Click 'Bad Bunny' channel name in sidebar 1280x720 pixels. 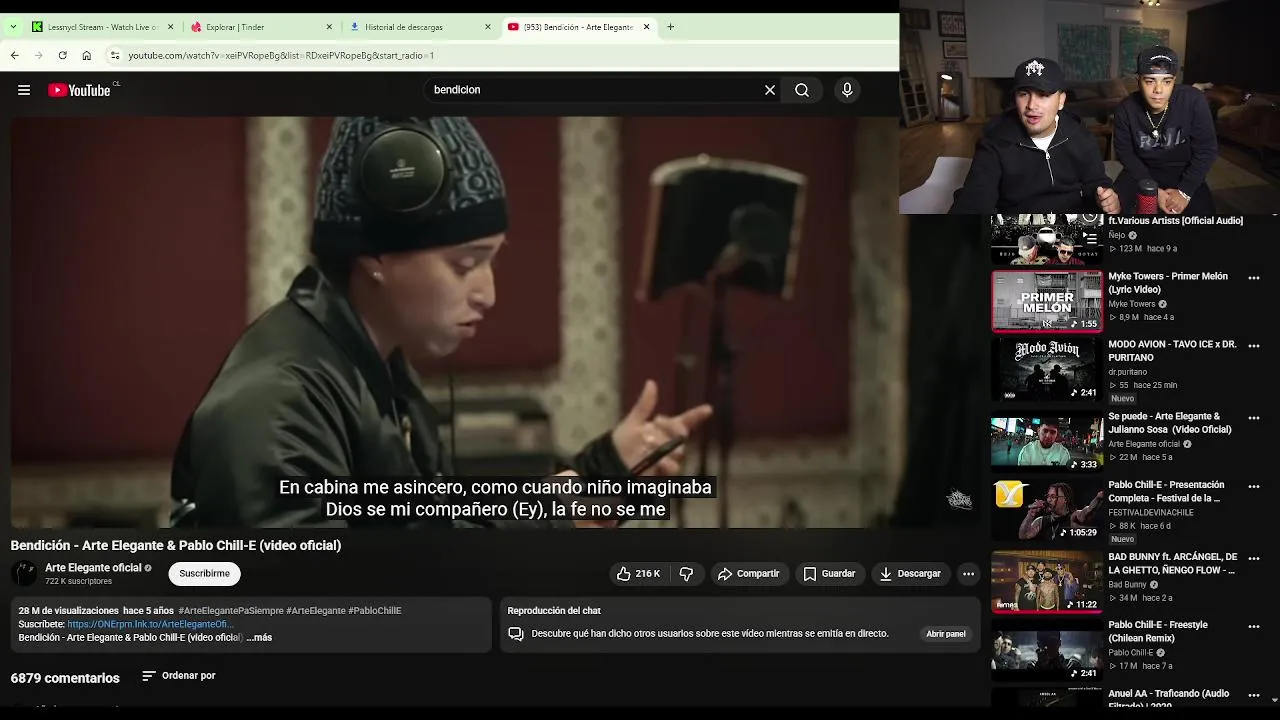click(x=1127, y=585)
